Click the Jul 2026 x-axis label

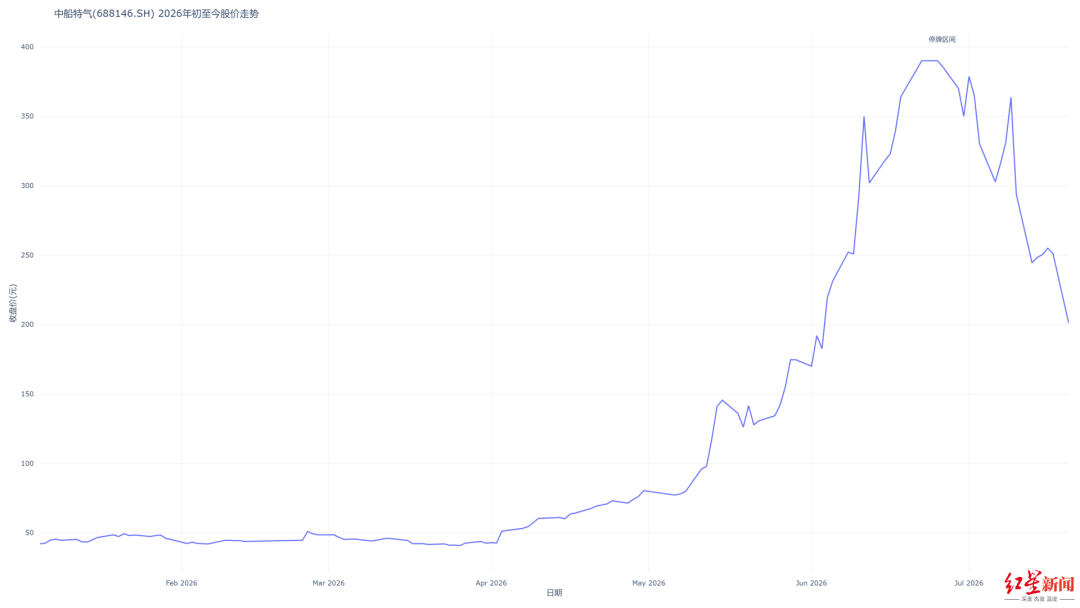(x=968, y=583)
